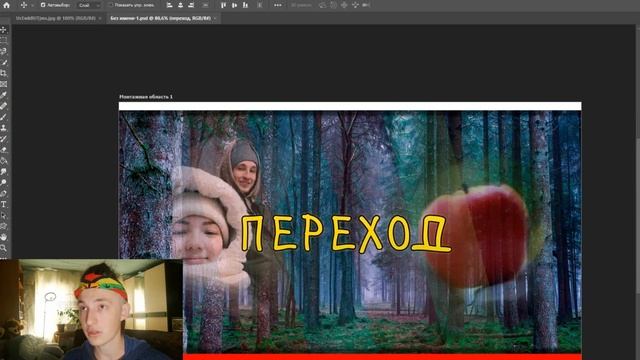
Task: Close the Без имени-1.psd document tab
Action: pyautogui.click(x=215, y=18)
